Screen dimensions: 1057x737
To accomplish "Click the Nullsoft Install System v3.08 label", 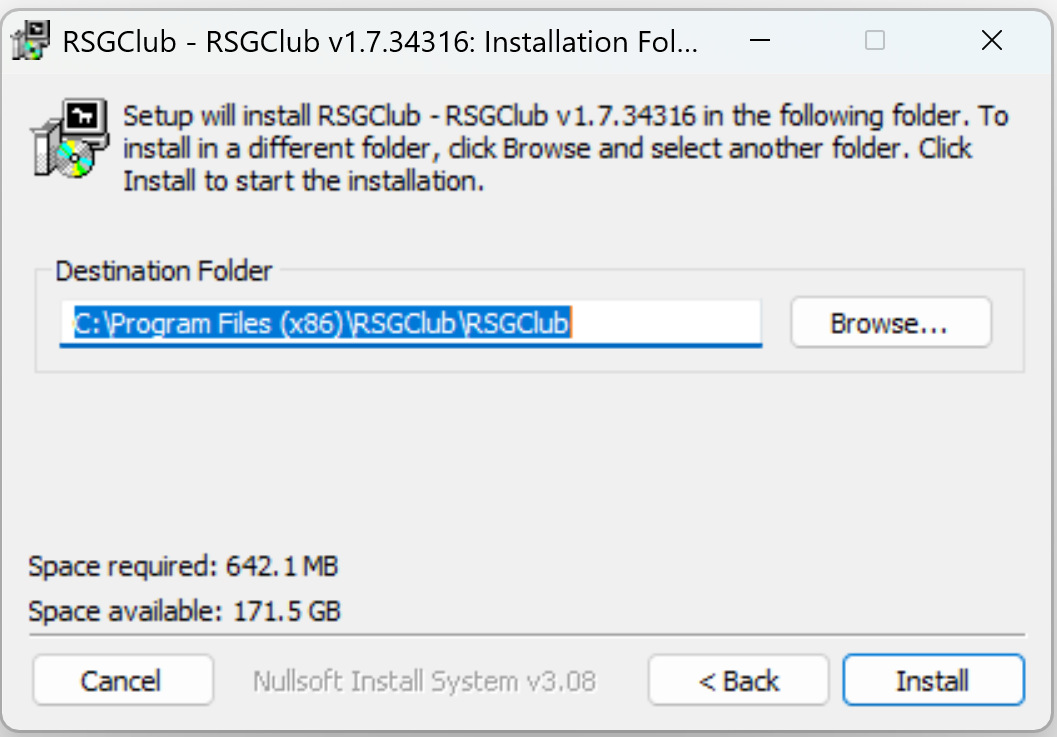I will coord(424,681).
